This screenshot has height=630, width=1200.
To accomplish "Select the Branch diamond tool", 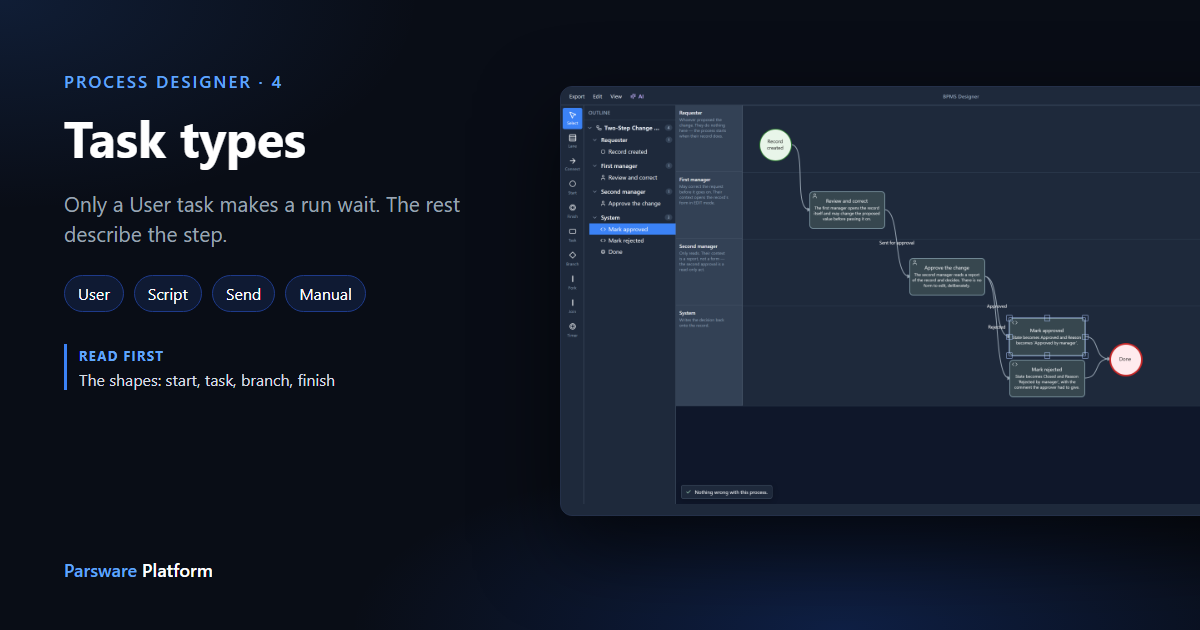I will coord(572,259).
